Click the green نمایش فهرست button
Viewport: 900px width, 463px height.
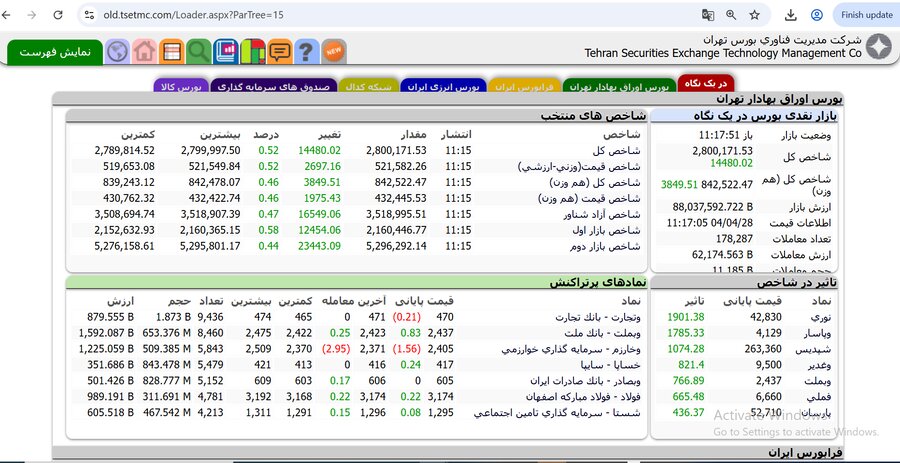[x=55, y=52]
